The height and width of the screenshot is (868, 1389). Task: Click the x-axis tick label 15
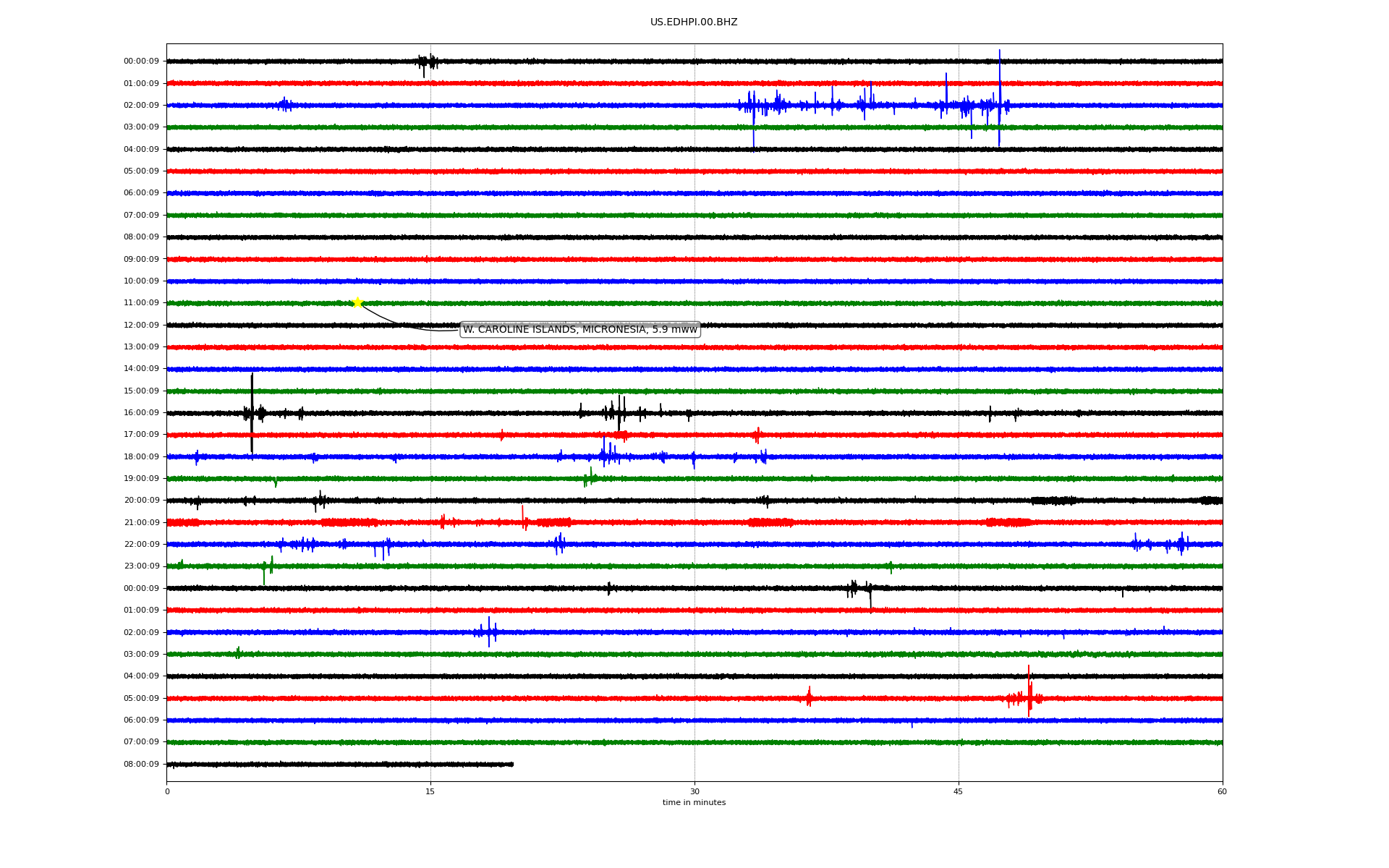pos(430,791)
